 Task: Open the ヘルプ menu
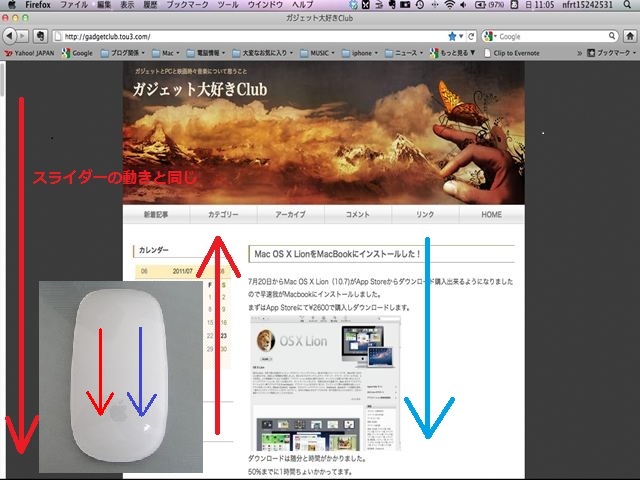point(303,5)
